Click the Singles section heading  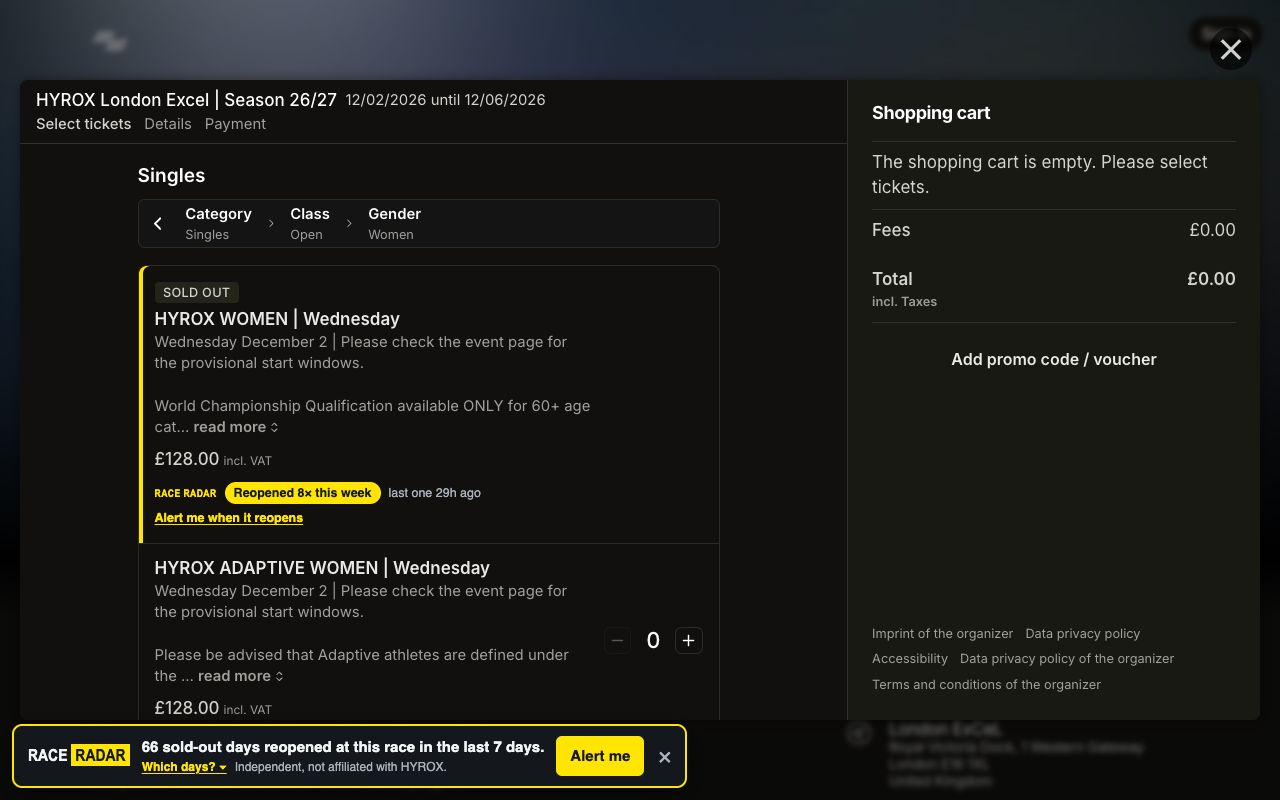(x=171, y=176)
